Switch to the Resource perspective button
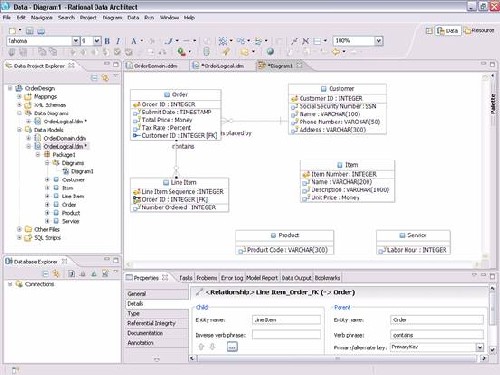Image resolution: width=500 pixels, height=375 pixels. [479, 30]
